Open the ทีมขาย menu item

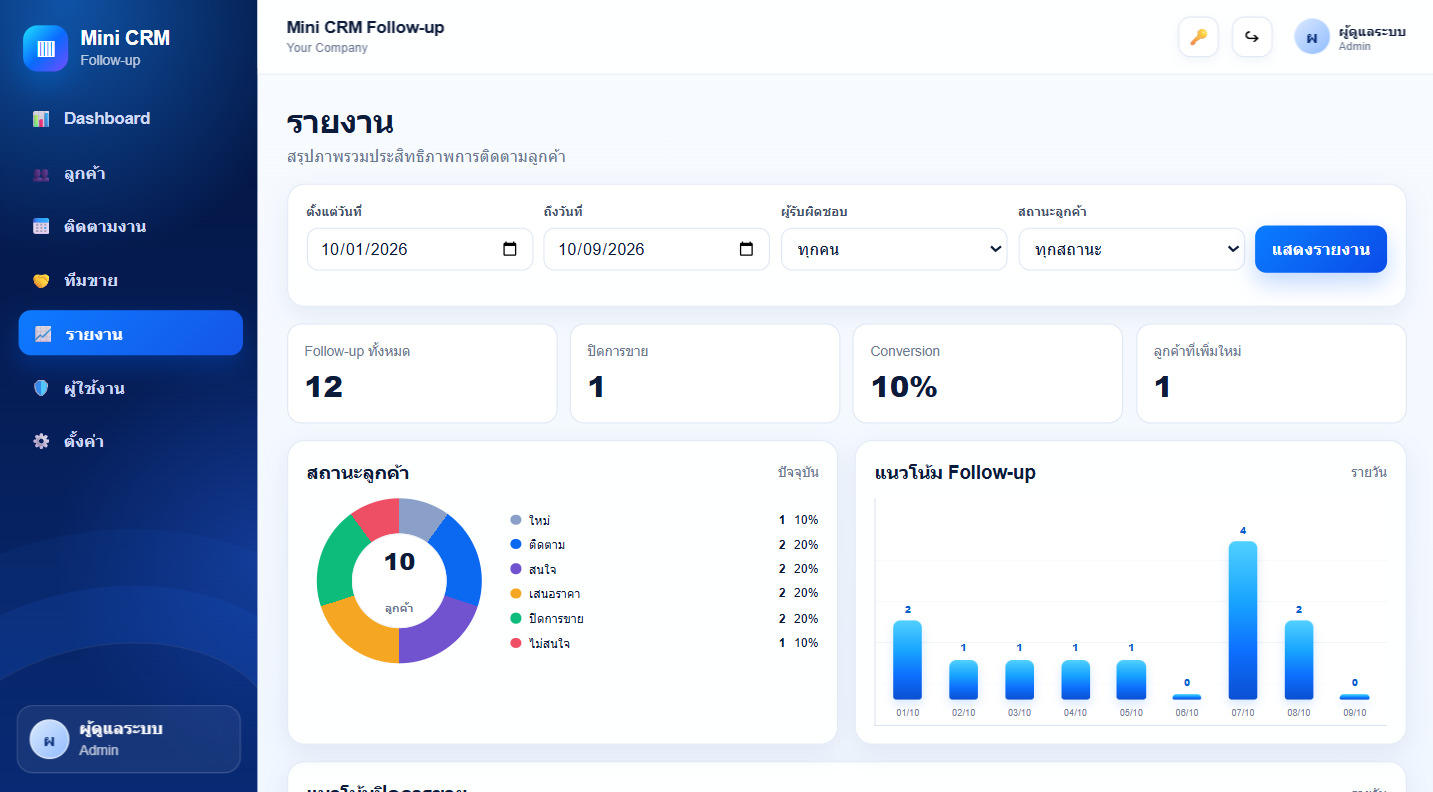130,280
